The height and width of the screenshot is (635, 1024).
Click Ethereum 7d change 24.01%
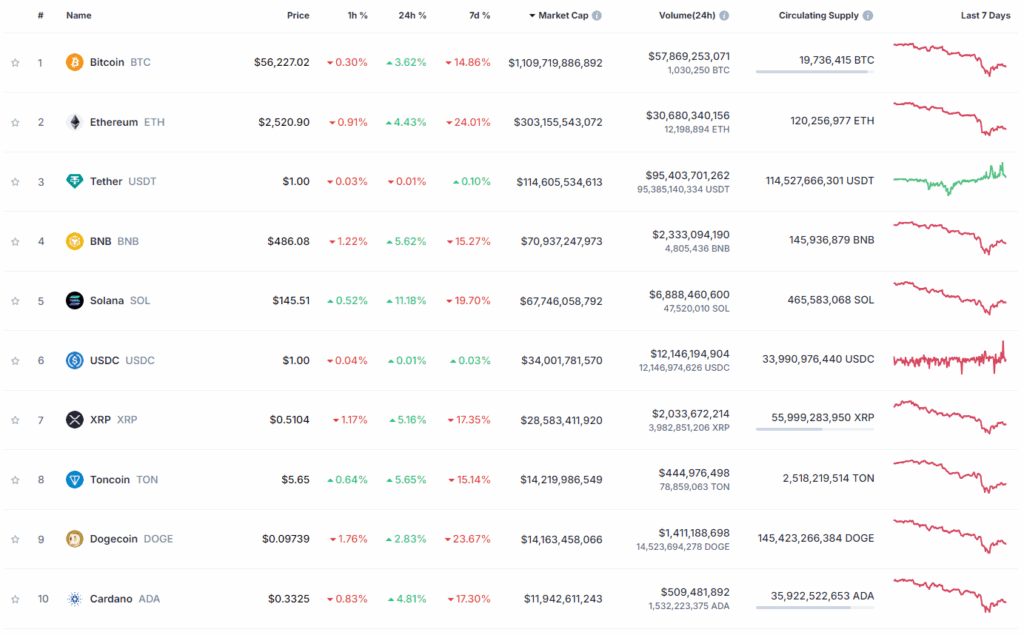tap(468, 122)
